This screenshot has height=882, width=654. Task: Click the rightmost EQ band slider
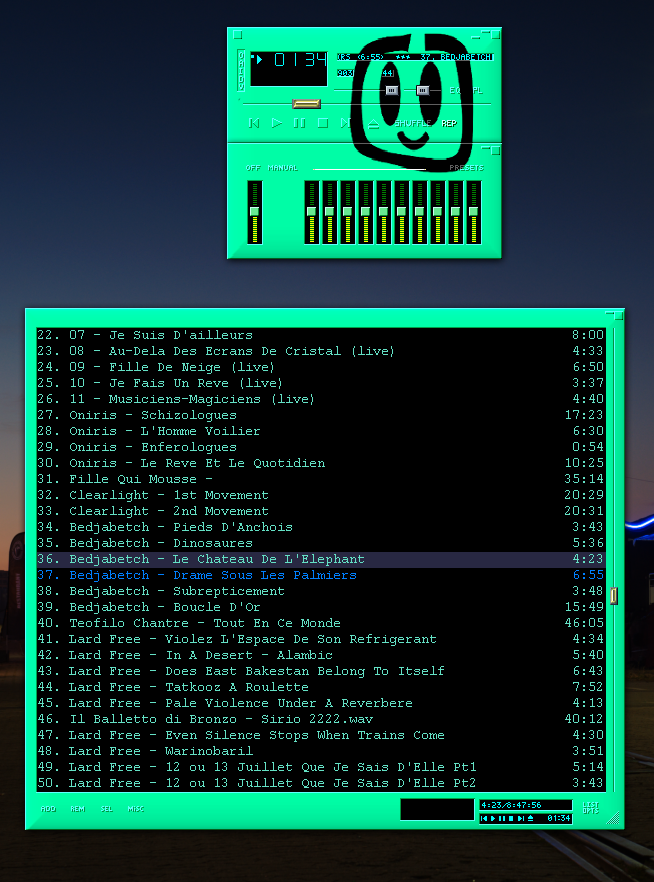(473, 212)
